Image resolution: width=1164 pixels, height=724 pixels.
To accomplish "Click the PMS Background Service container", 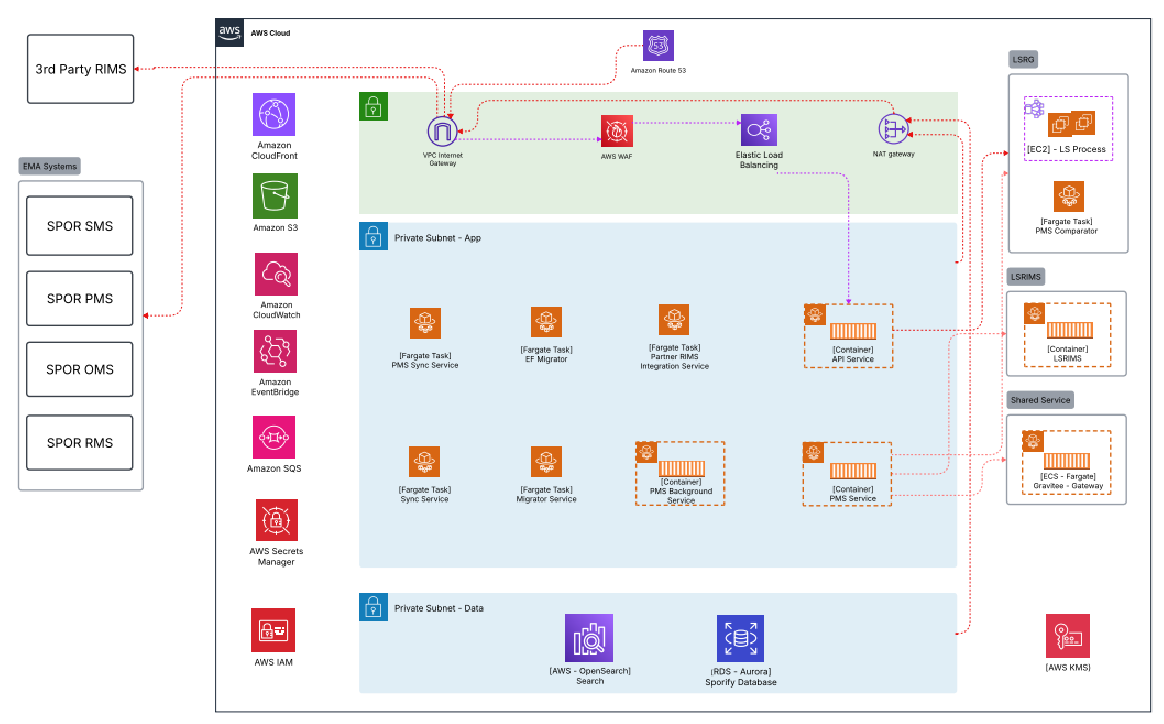I will [x=680, y=474].
